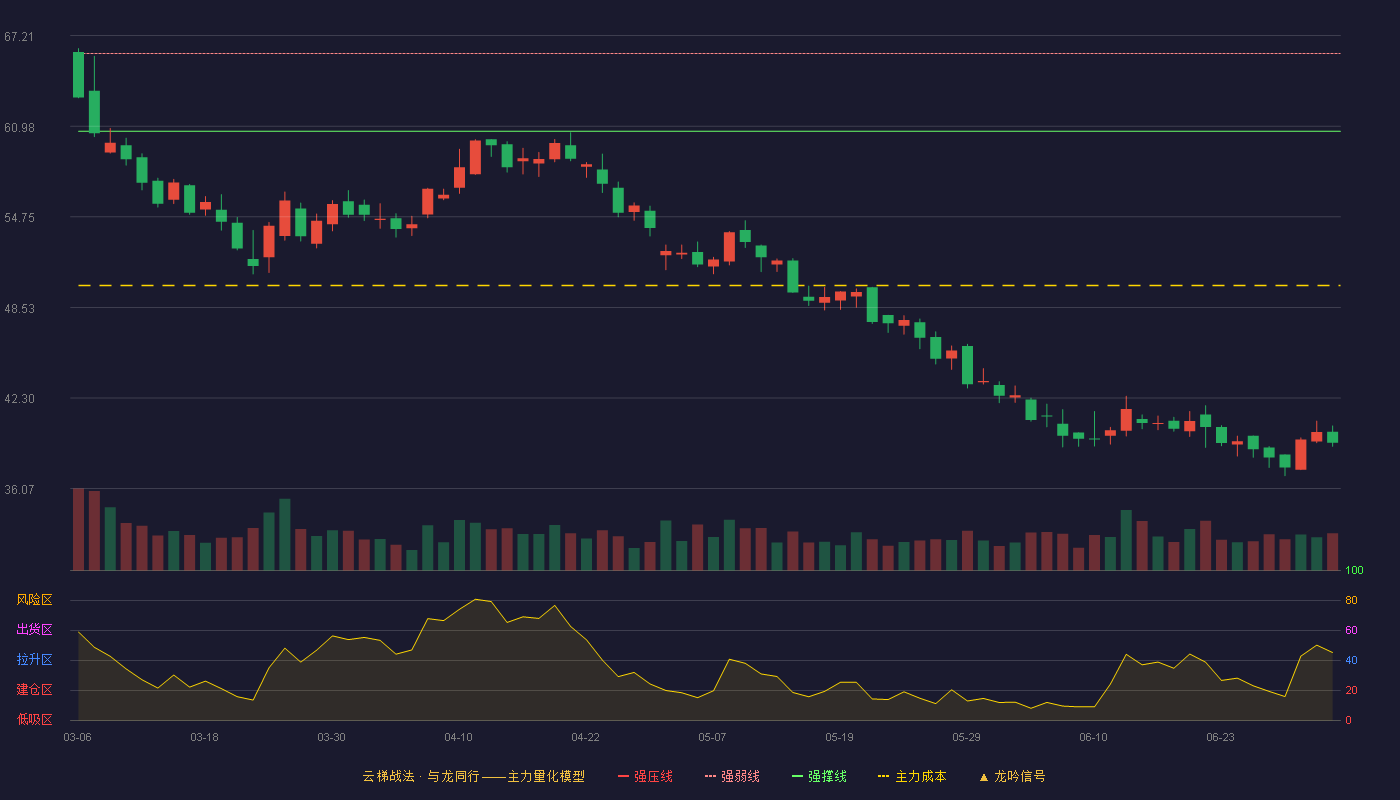Image resolution: width=1400 pixels, height=800 pixels.
Task: Click the 03-18 date label
Action: pyautogui.click(x=204, y=737)
